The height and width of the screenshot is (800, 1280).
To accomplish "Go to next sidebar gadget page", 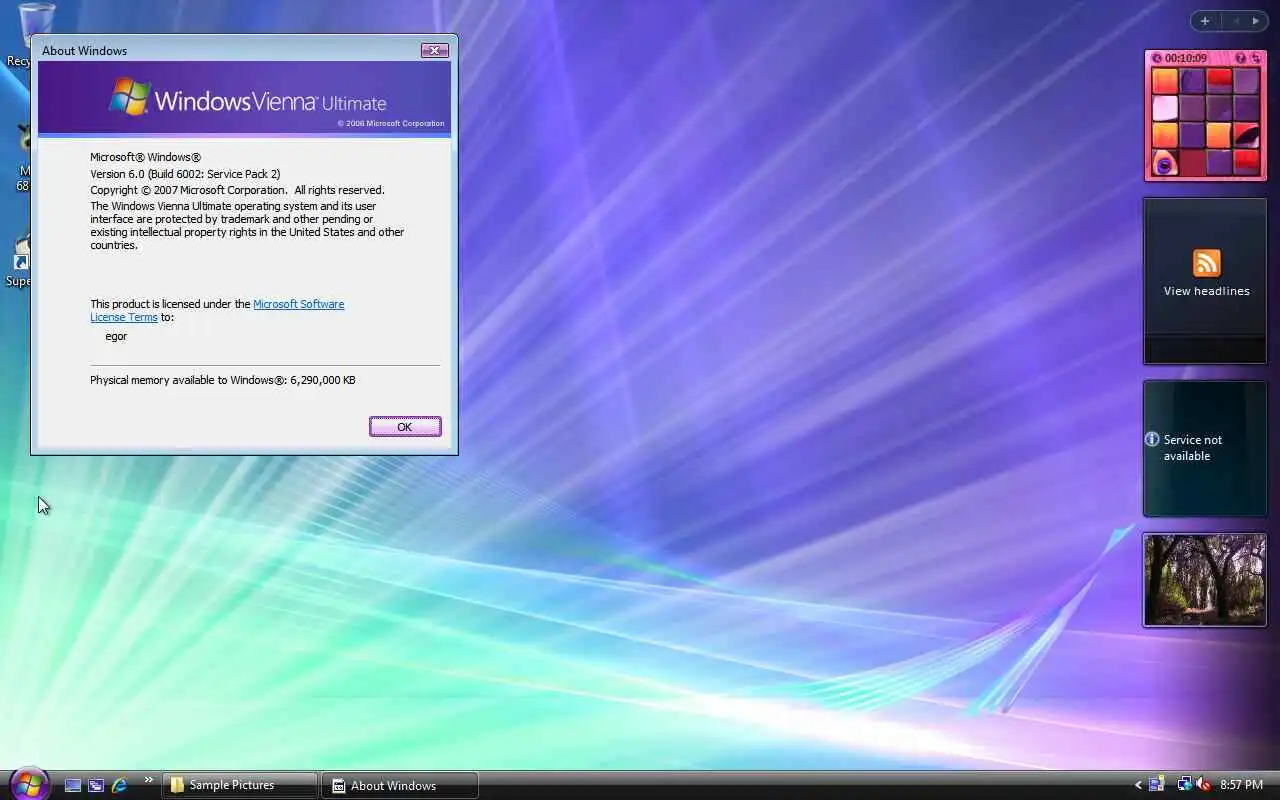I will click(x=1256, y=21).
